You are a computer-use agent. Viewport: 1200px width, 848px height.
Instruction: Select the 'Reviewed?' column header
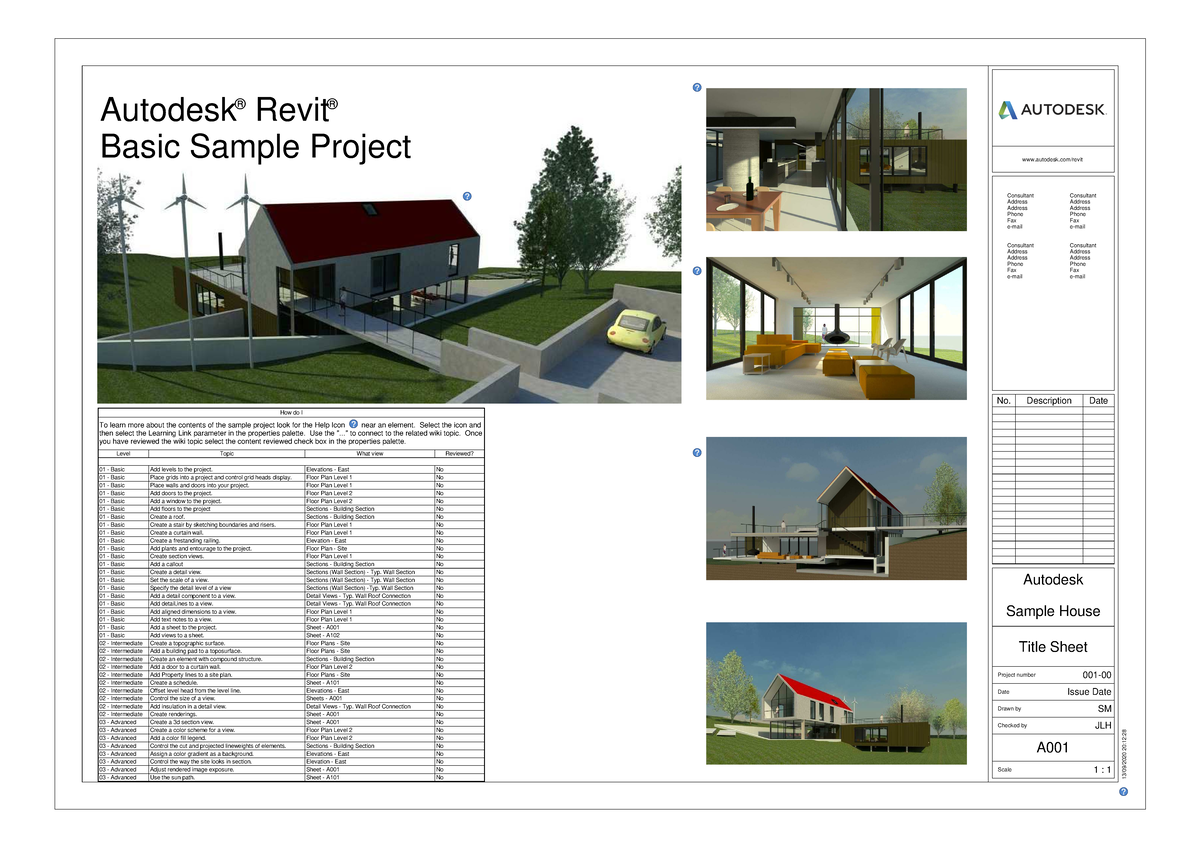[459, 453]
